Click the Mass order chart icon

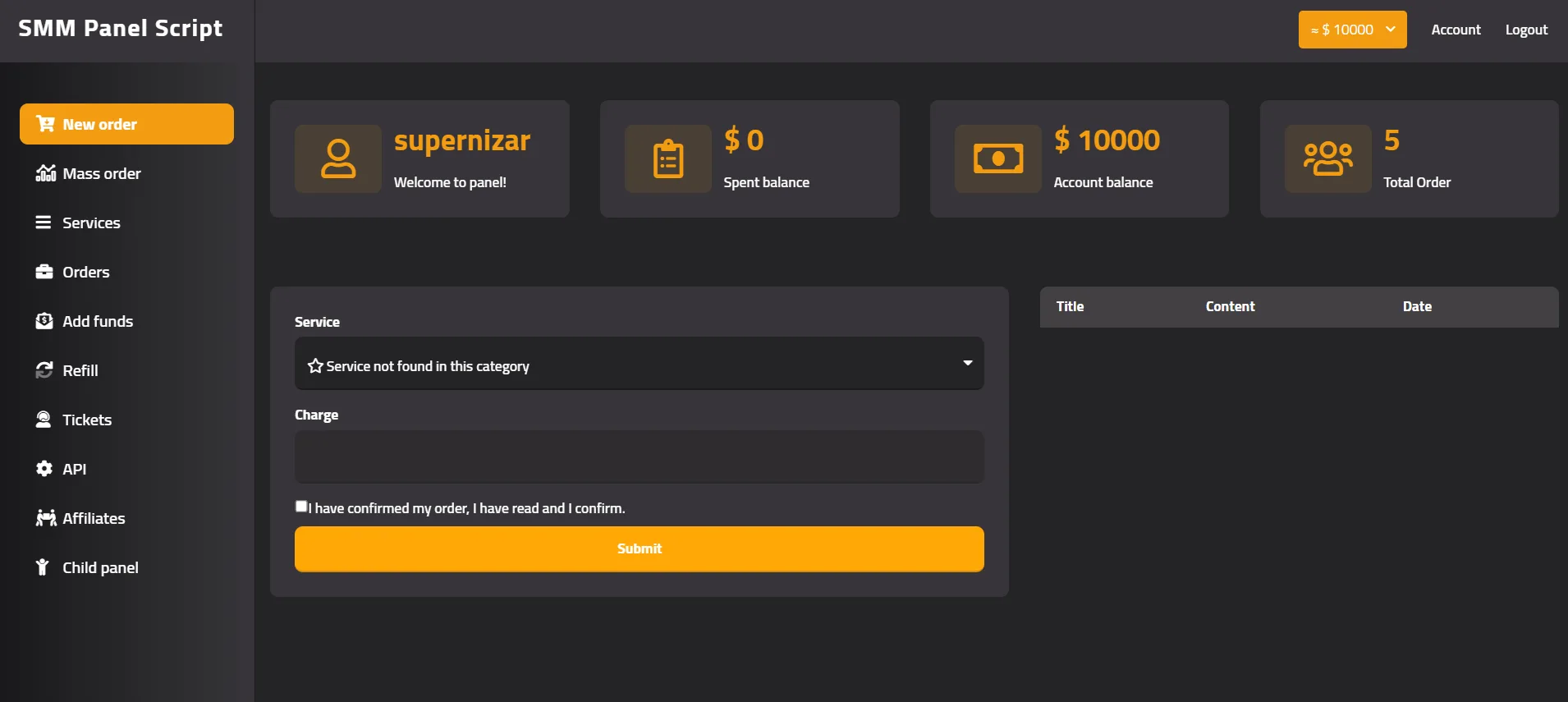coord(45,173)
